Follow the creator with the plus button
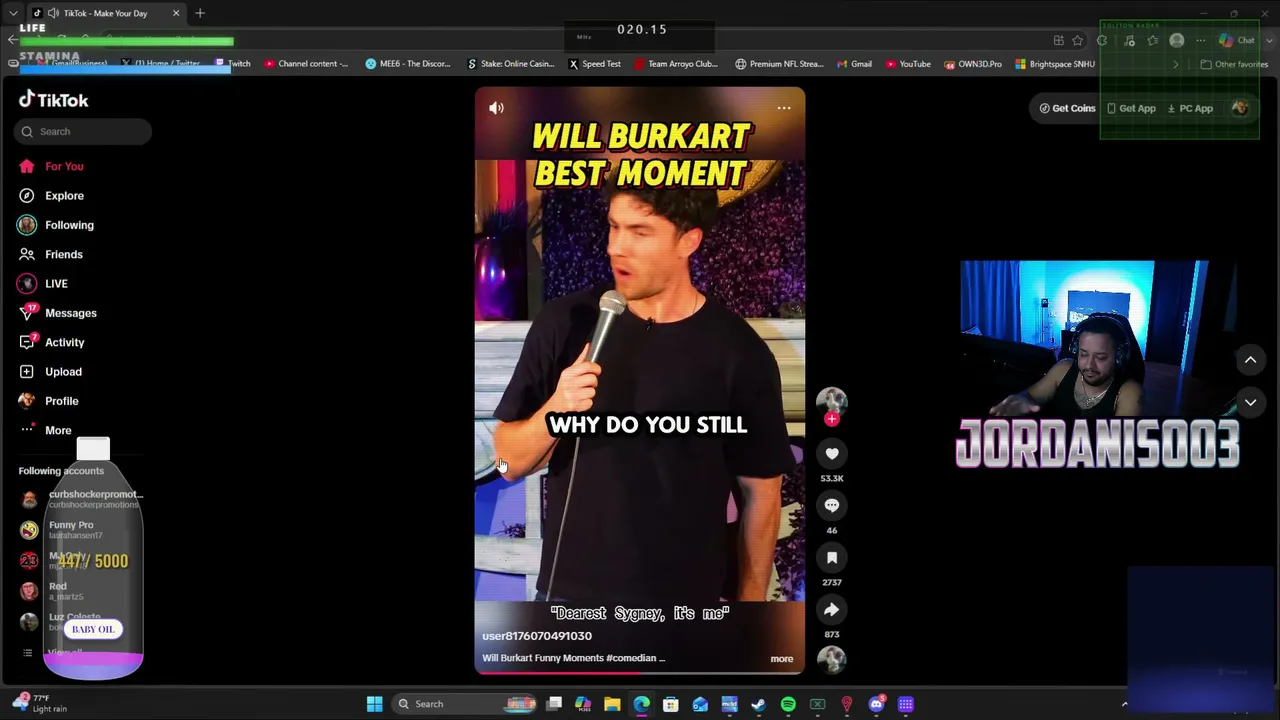Screen dimensions: 1280x720 pyautogui.click(x=831, y=420)
